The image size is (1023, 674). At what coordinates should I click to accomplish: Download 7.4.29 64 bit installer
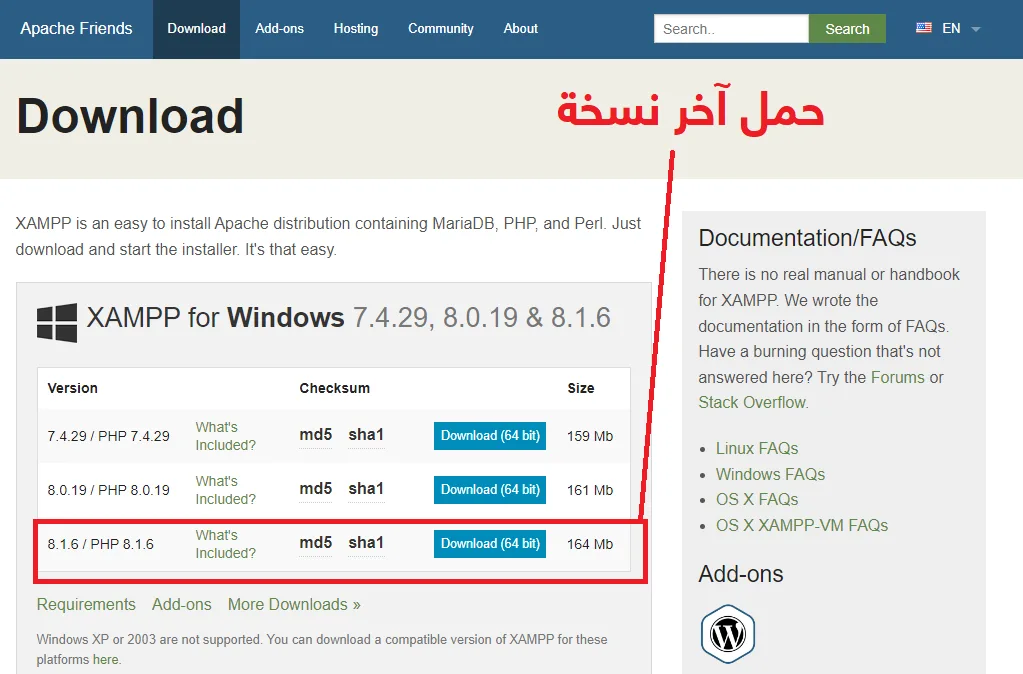[x=490, y=436]
